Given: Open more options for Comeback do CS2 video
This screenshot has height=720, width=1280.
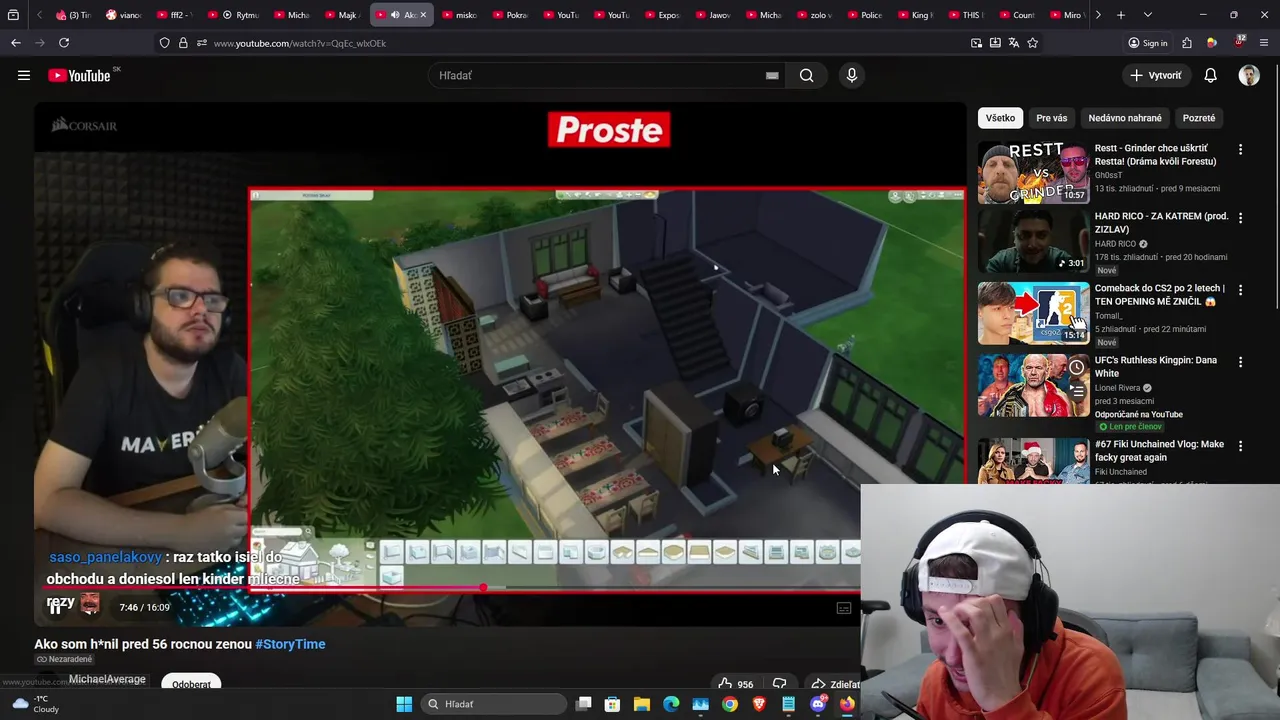Looking at the screenshot, I should point(1240,289).
